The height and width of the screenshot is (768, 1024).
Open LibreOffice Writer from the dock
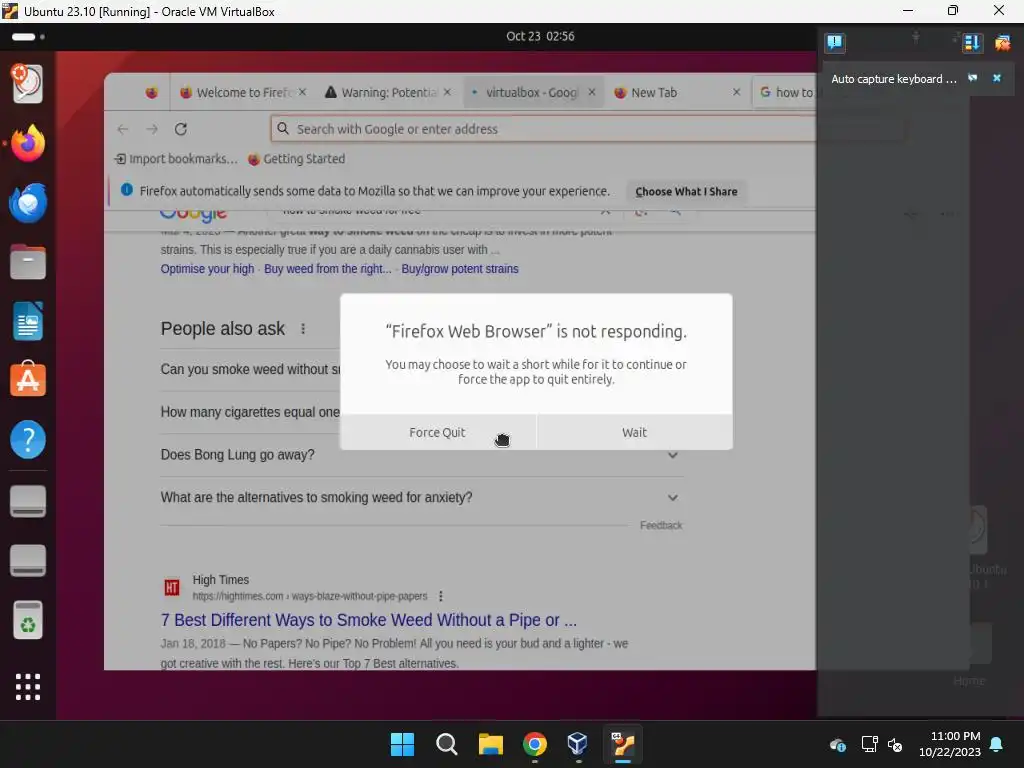[x=28, y=321]
